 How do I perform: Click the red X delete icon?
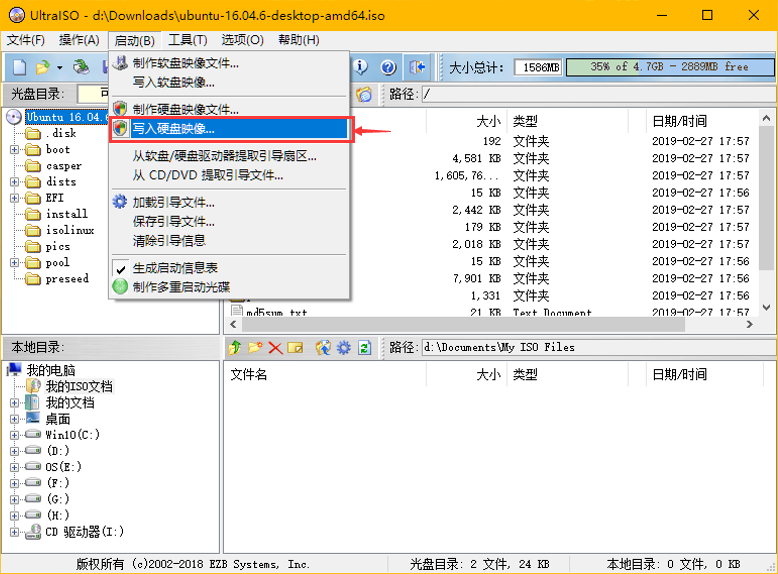click(275, 347)
